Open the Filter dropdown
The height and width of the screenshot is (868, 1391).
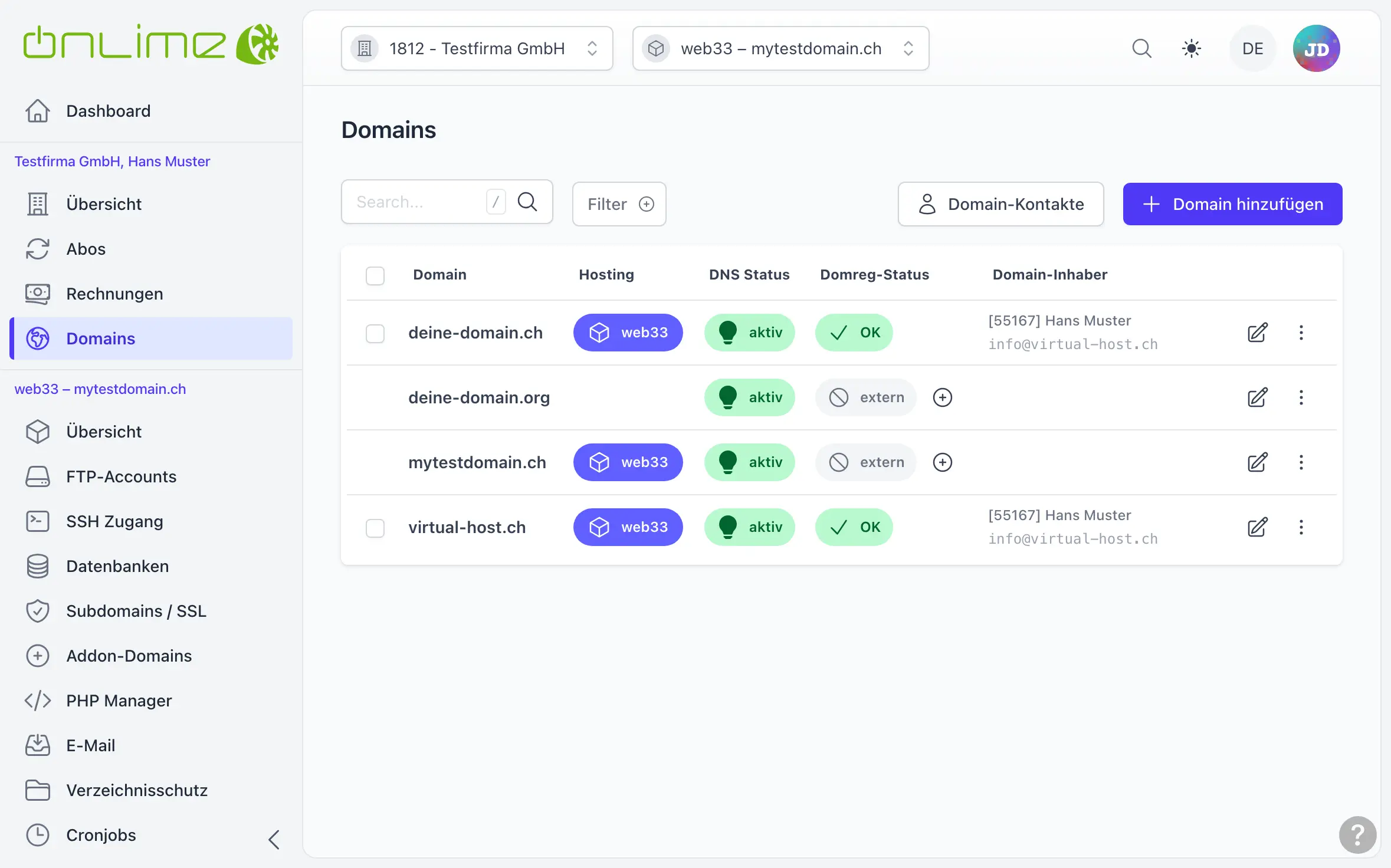pyautogui.click(x=619, y=204)
